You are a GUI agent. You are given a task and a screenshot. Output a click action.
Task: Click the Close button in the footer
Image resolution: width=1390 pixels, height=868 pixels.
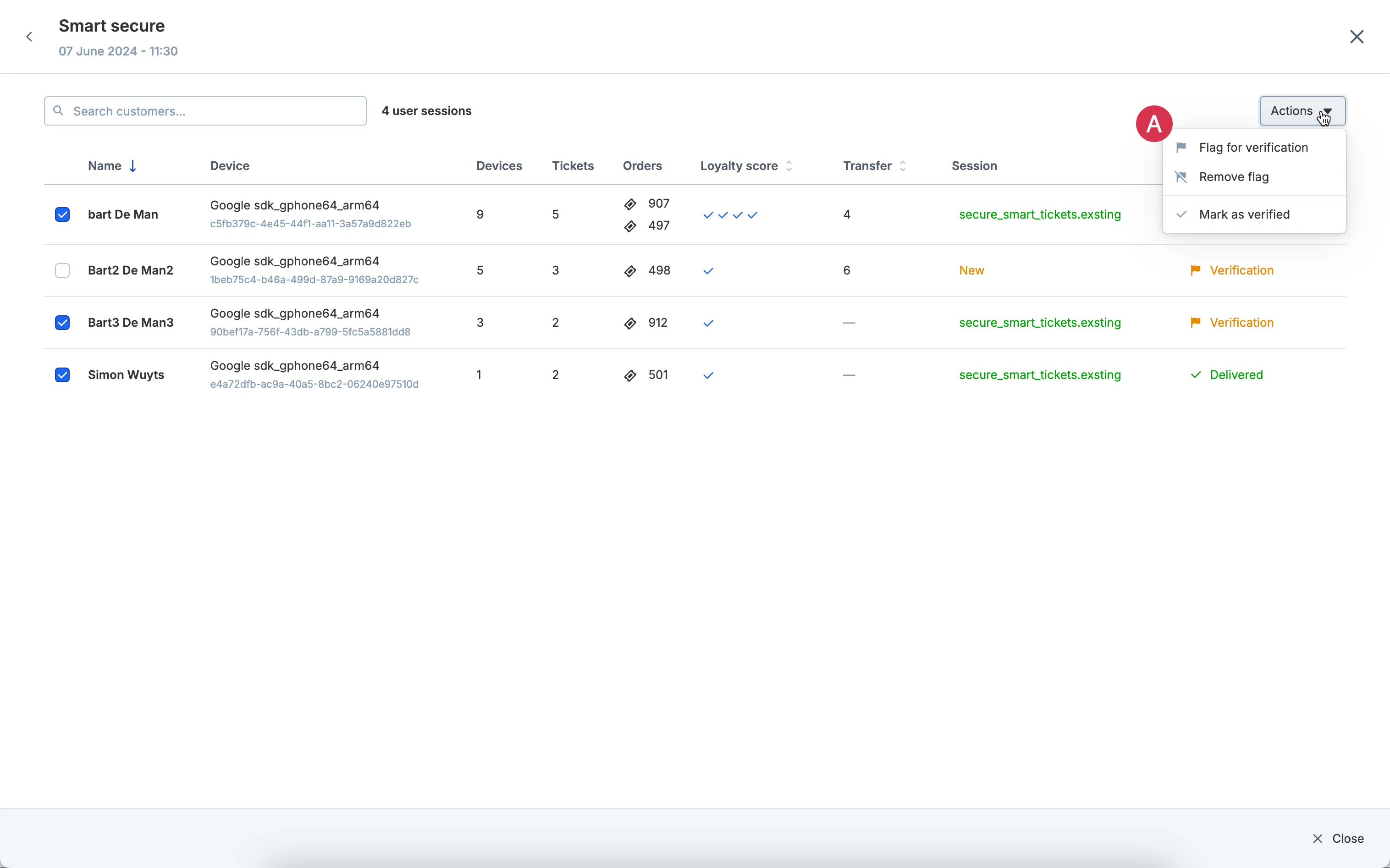click(1338, 838)
